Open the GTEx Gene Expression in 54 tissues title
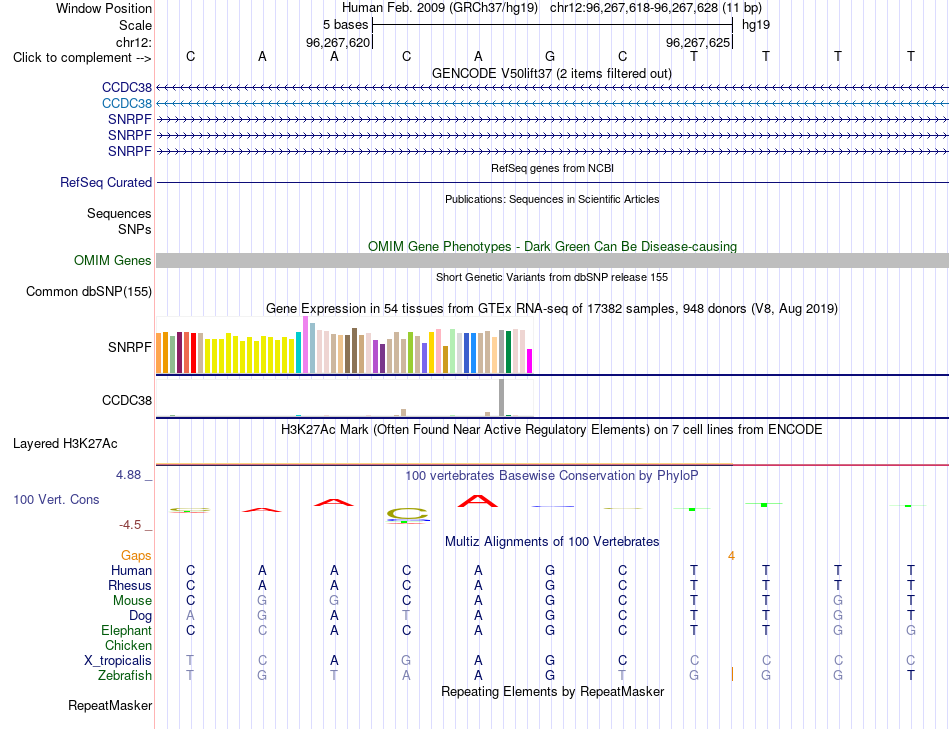The width and height of the screenshot is (950, 729). click(x=552, y=308)
